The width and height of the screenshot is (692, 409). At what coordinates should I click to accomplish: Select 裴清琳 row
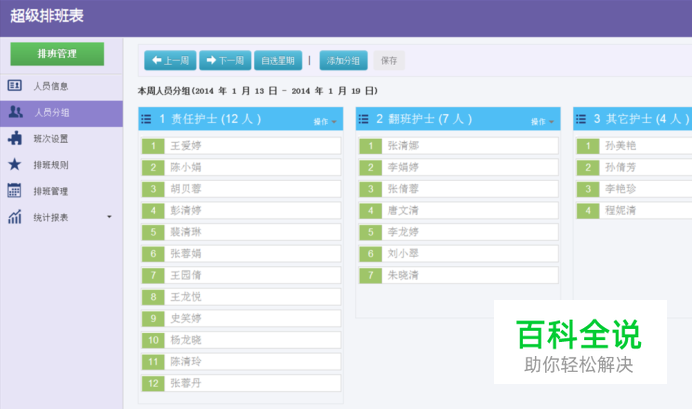[241, 232]
